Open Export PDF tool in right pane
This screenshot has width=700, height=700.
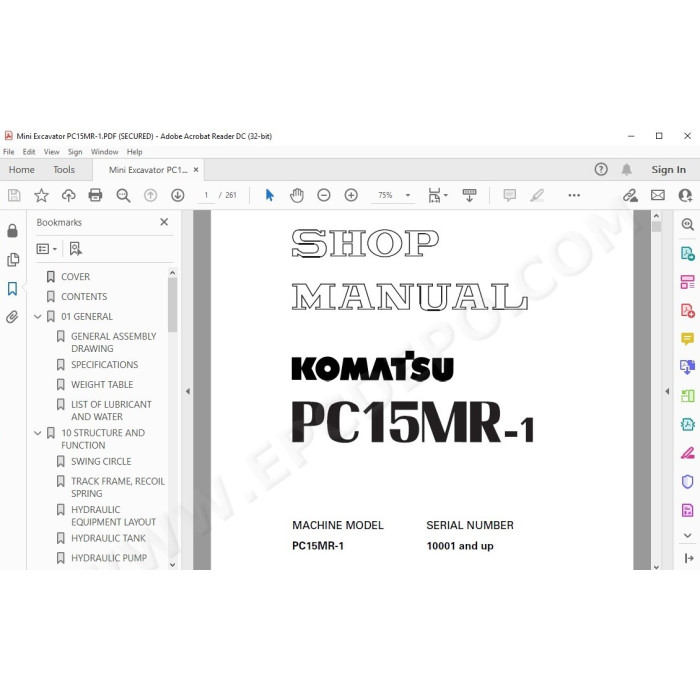coord(688,254)
